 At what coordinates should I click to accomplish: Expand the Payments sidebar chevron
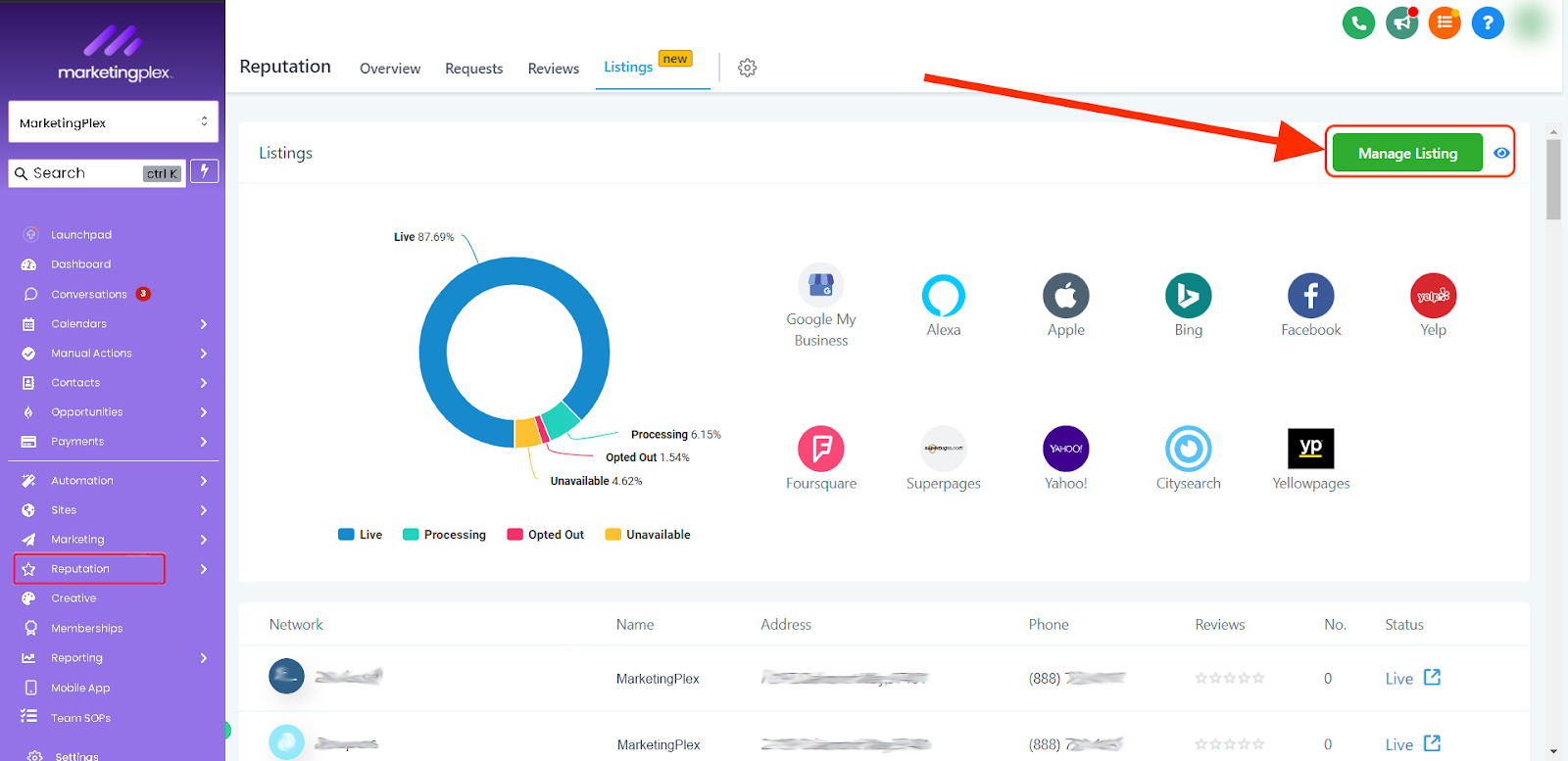(204, 442)
